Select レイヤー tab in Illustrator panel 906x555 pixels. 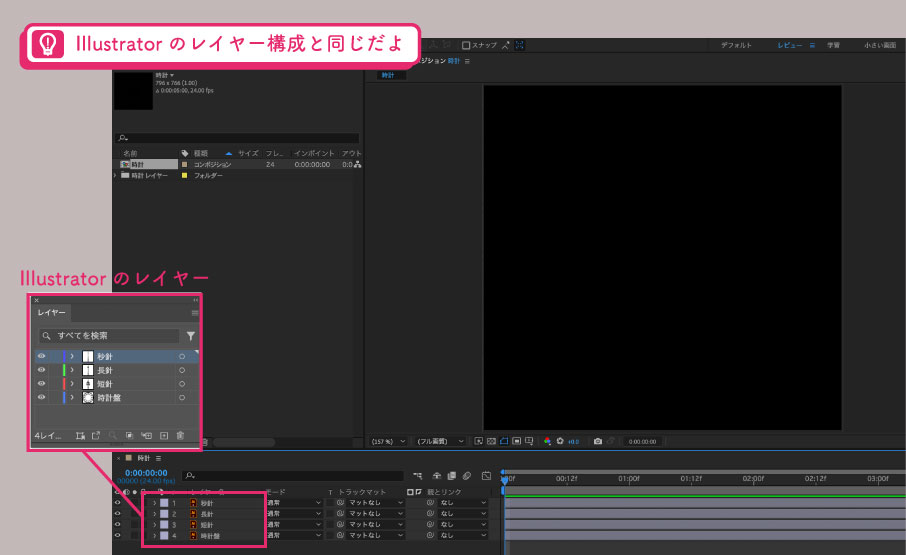pos(51,312)
